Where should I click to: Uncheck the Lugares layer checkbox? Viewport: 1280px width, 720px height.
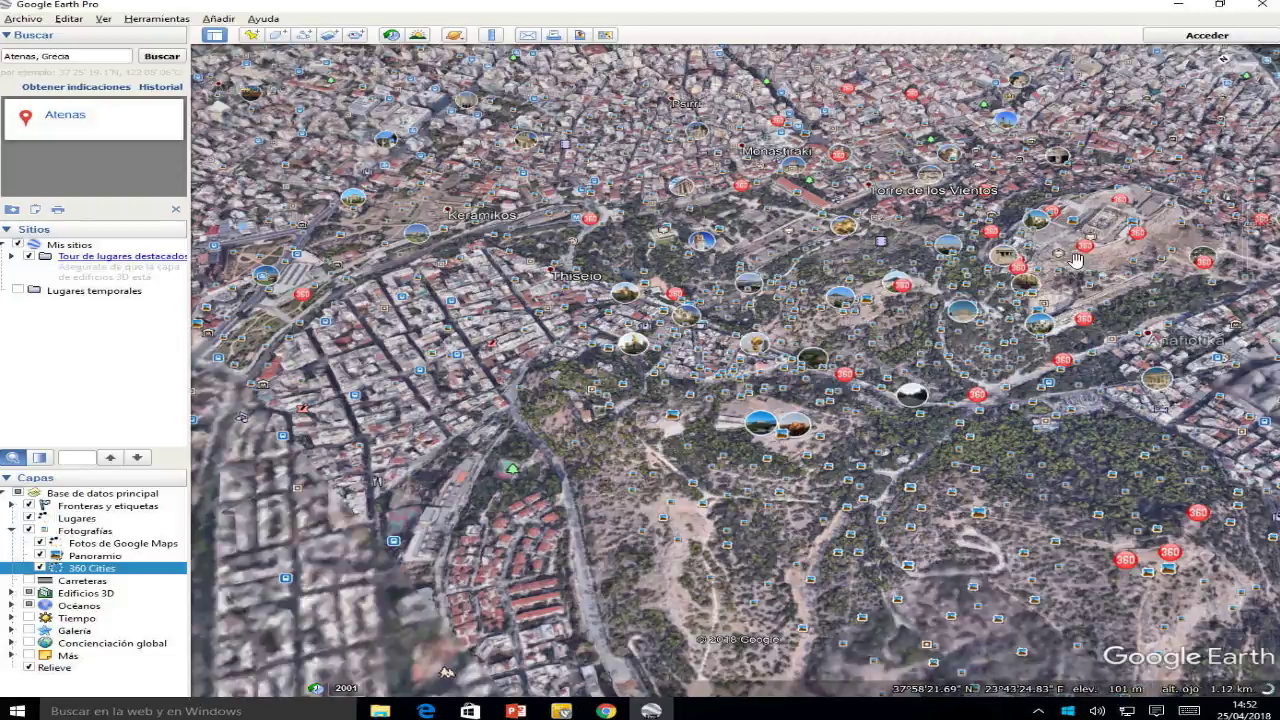29,518
